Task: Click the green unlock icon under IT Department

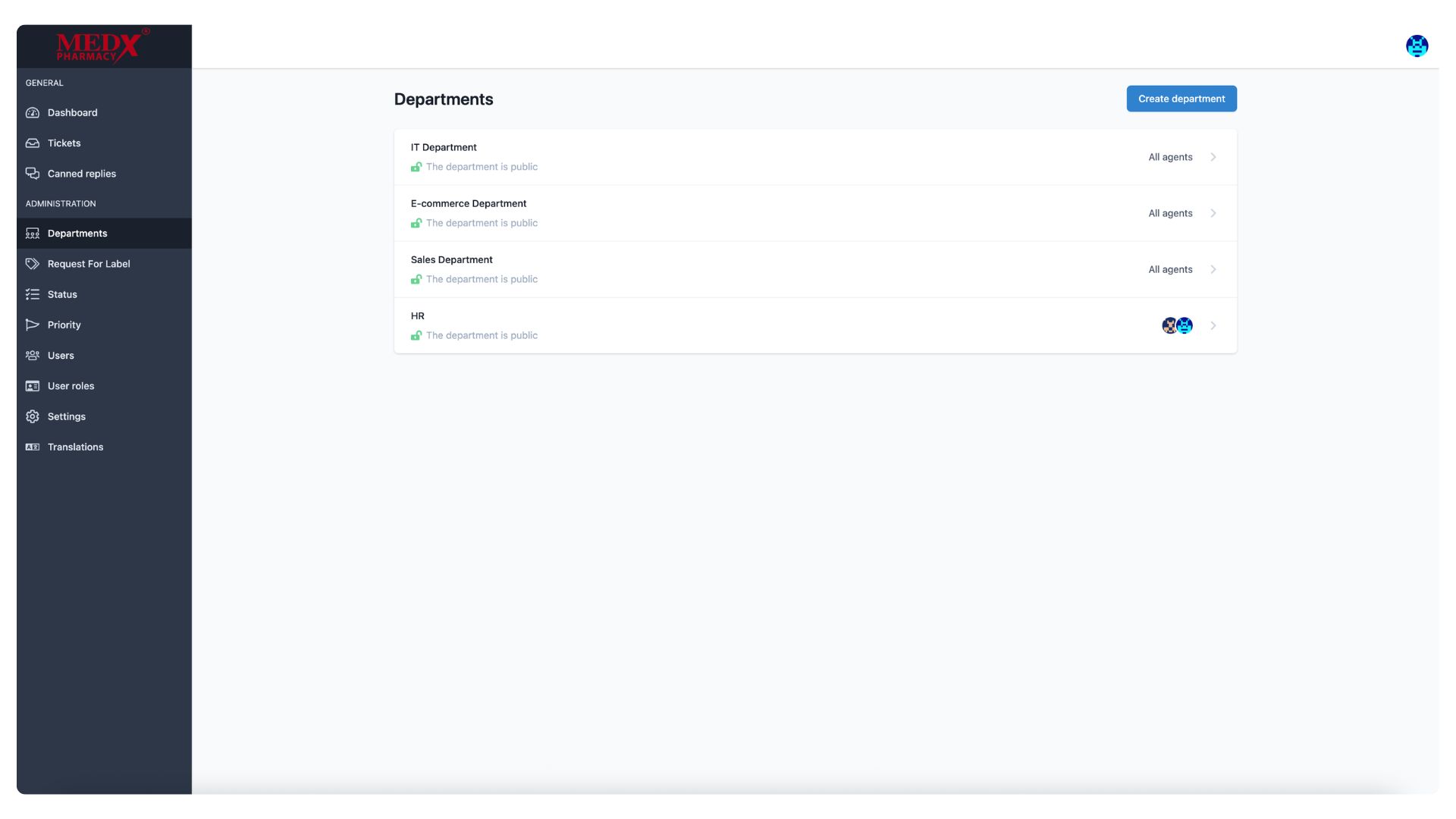Action: [x=416, y=167]
